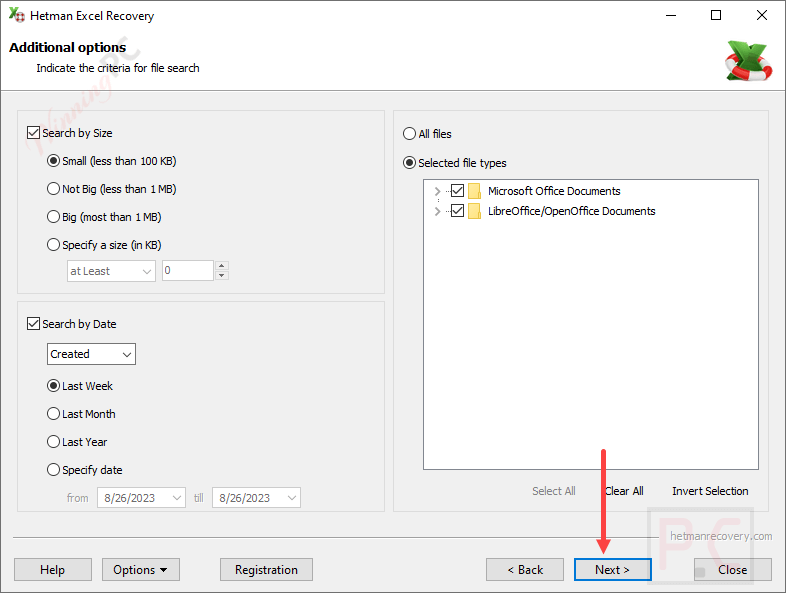Open the Options dropdown button
Viewport: 786px width, 593px height.
pyautogui.click(x=141, y=570)
